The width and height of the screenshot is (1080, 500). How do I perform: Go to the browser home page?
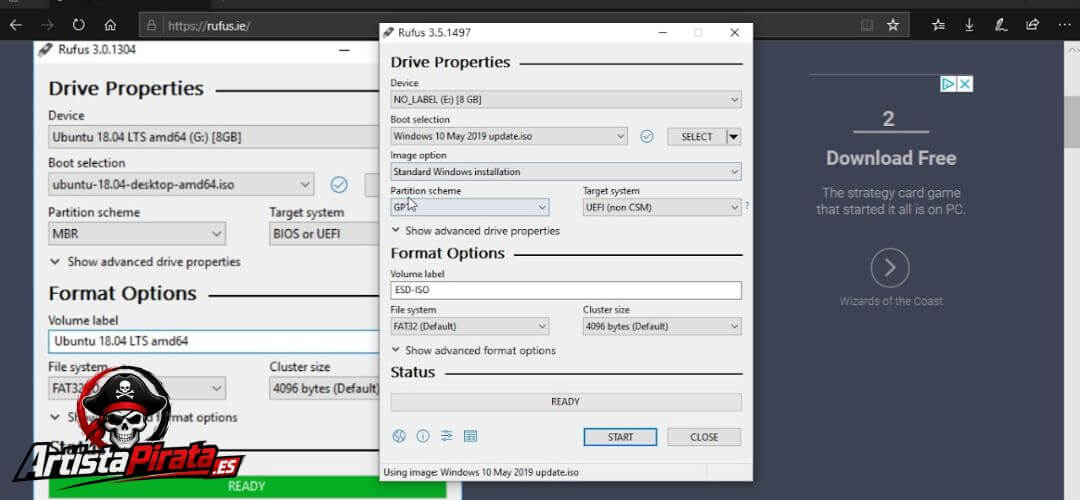click(110, 25)
